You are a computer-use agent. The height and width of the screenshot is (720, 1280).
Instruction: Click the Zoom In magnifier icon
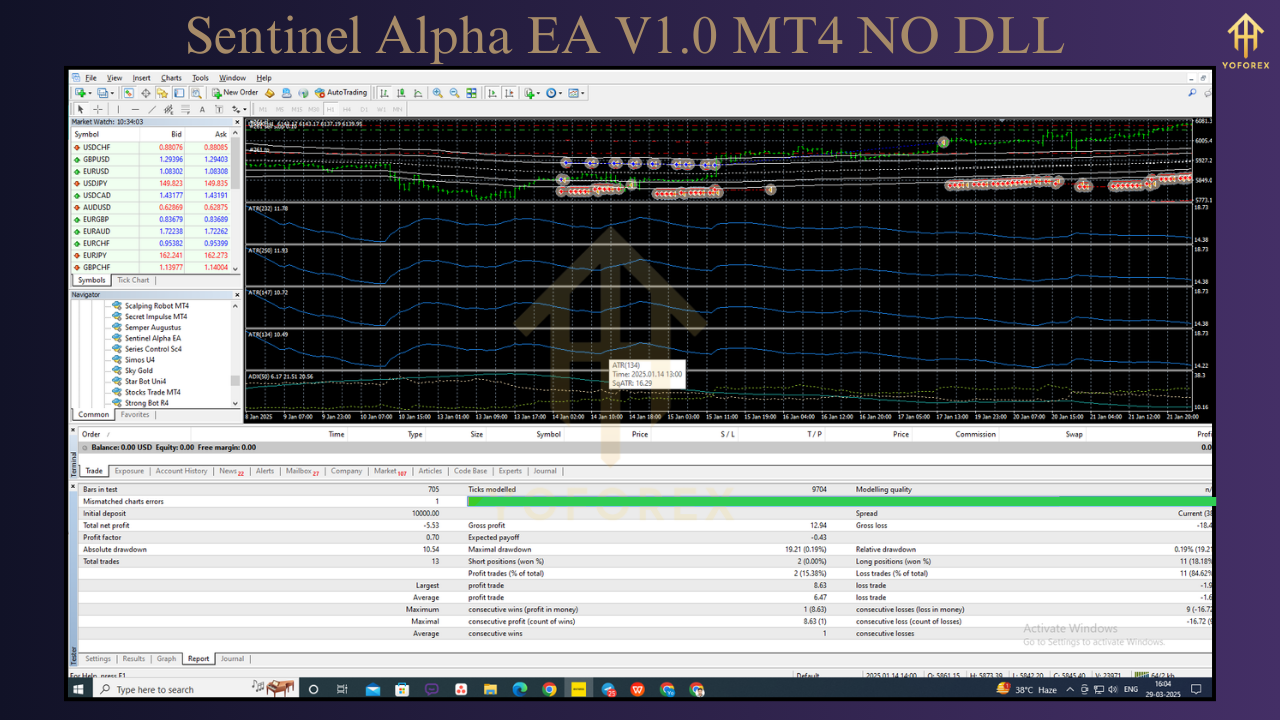point(438,93)
